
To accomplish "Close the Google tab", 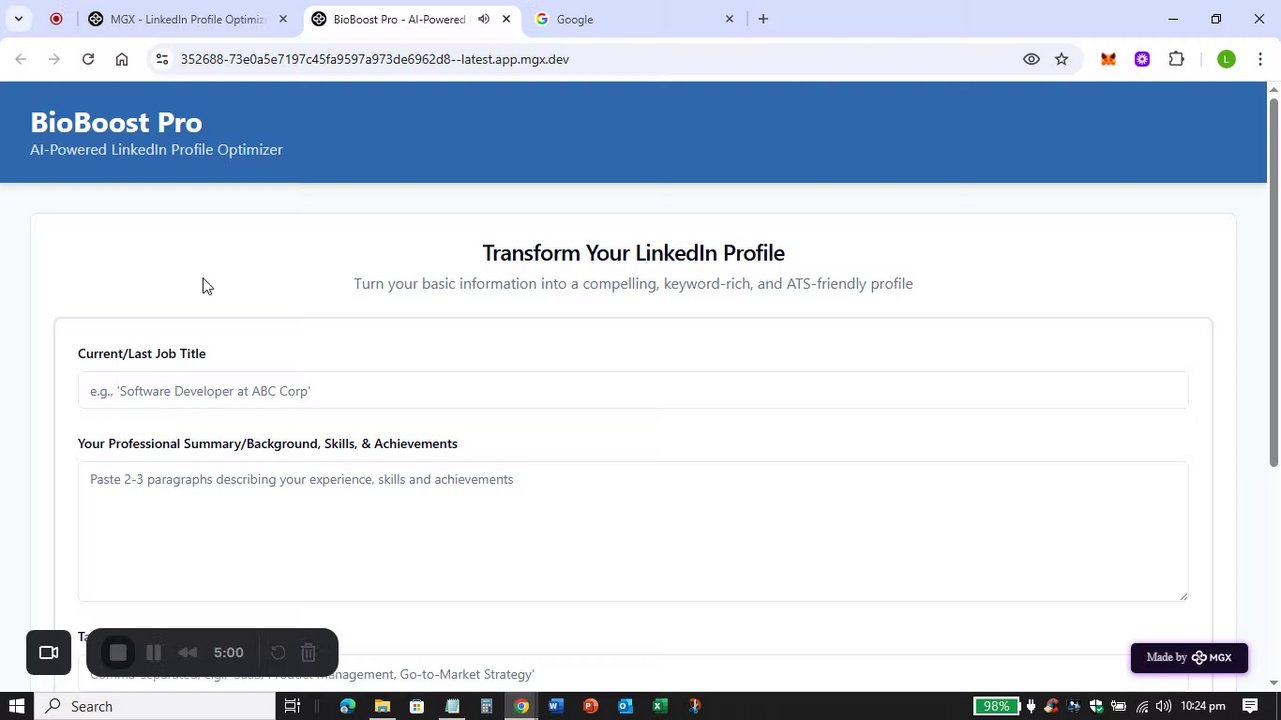I will tap(729, 19).
